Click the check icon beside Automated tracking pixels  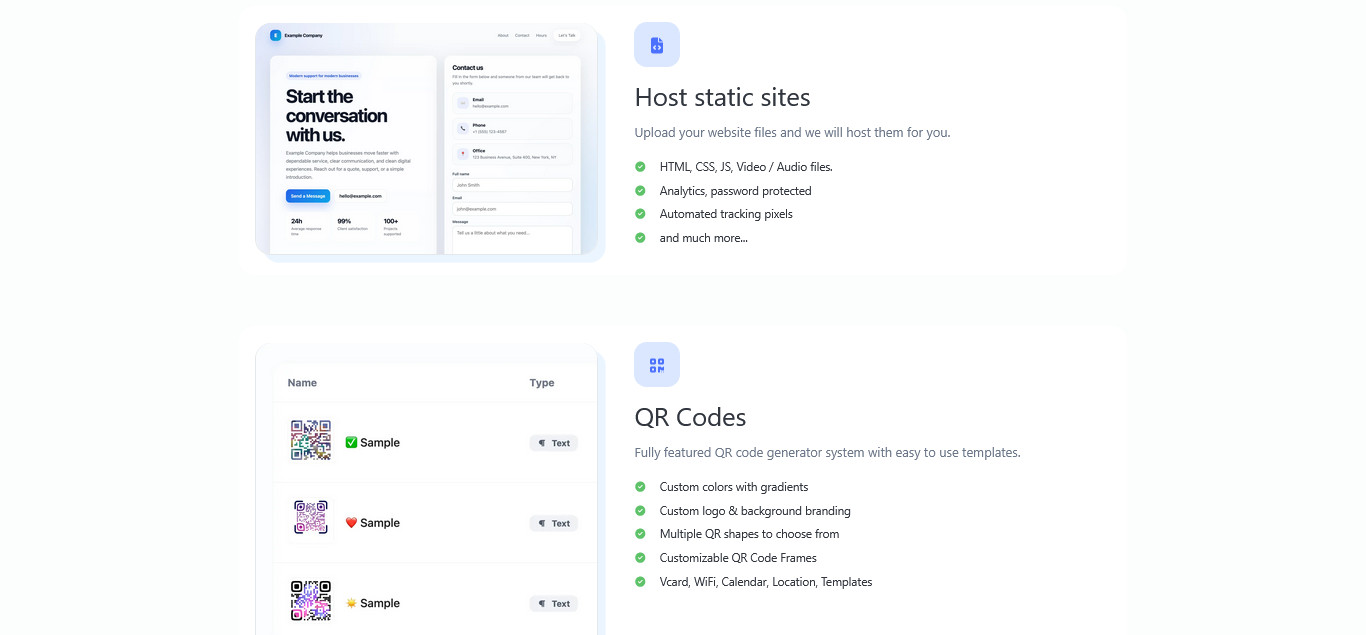coord(640,214)
